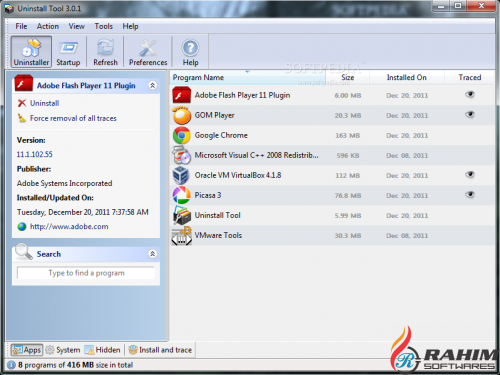
Task: Click the info icon in the status bar
Action: (x=11, y=365)
